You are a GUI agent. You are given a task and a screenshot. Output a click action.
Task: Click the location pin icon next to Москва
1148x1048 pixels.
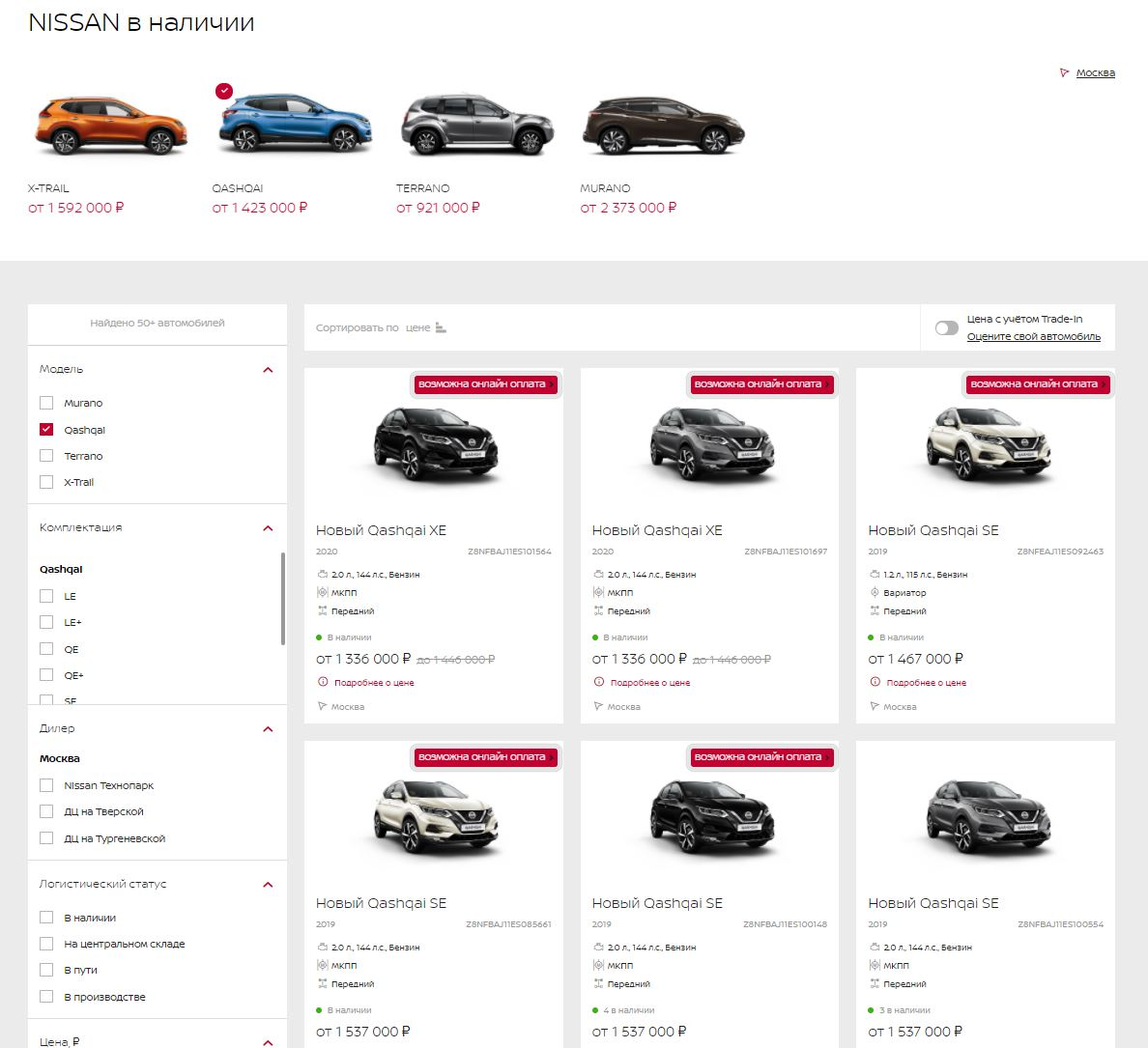point(1065,72)
